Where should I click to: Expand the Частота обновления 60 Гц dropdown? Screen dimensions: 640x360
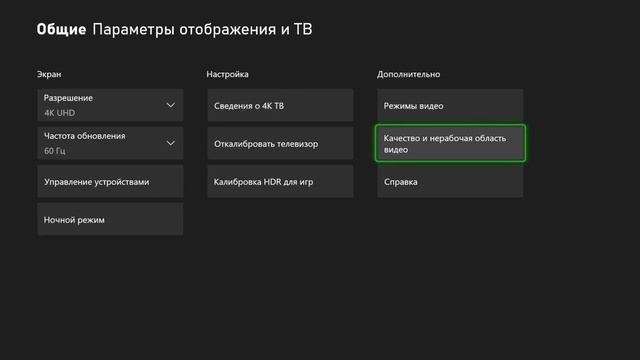(x=110, y=143)
